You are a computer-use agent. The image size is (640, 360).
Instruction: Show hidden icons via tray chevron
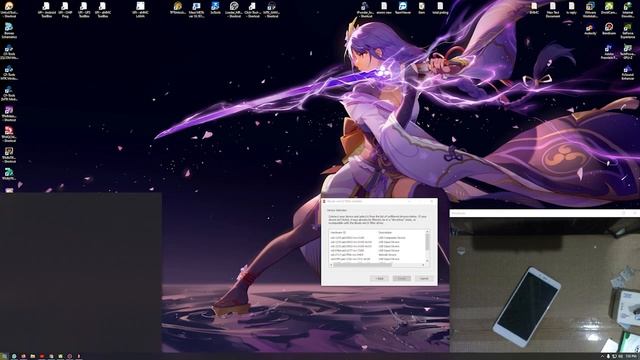[x=602, y=356]
